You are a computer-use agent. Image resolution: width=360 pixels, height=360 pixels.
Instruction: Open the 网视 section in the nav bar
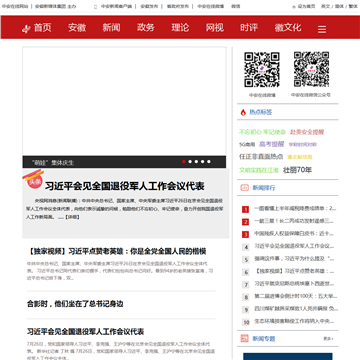(x=215, y=28)
